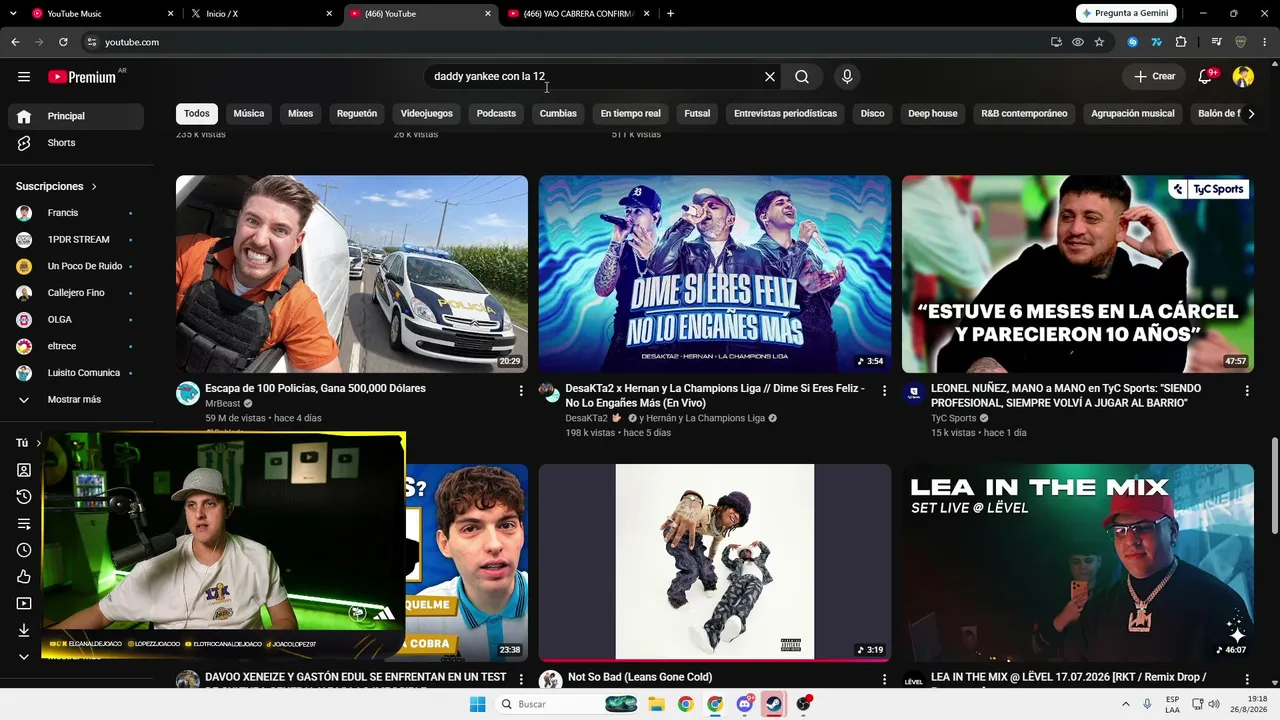Select the Música filter chip
The height and width of the screenshot is (720, 1280).
(249, 114)
